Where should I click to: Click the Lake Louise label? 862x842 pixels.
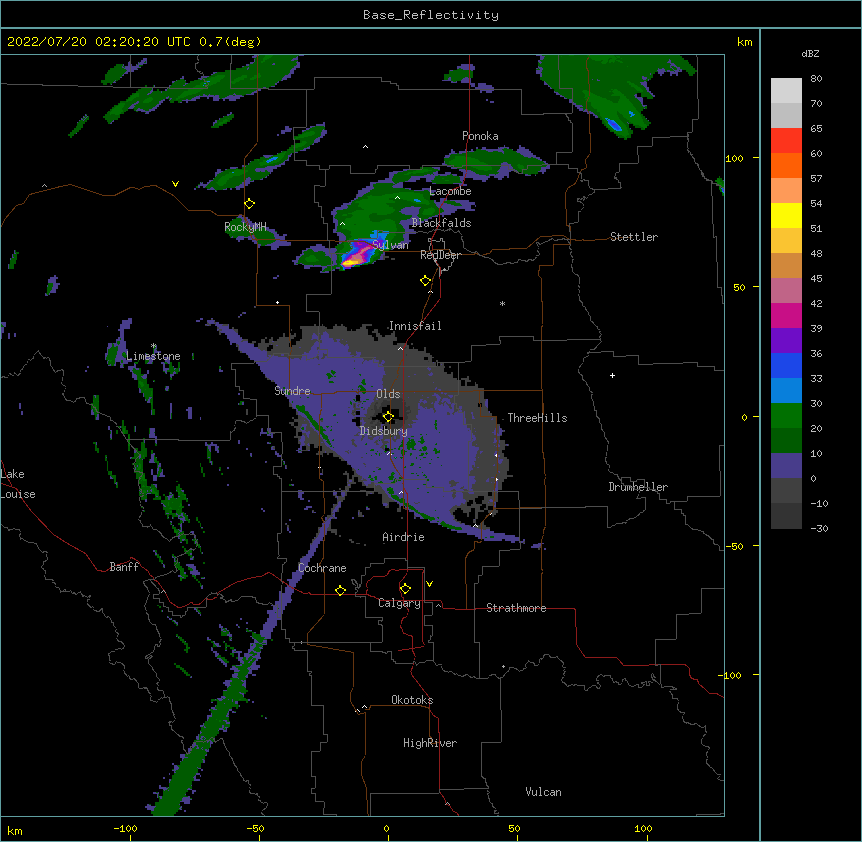(x=18, y=484)
